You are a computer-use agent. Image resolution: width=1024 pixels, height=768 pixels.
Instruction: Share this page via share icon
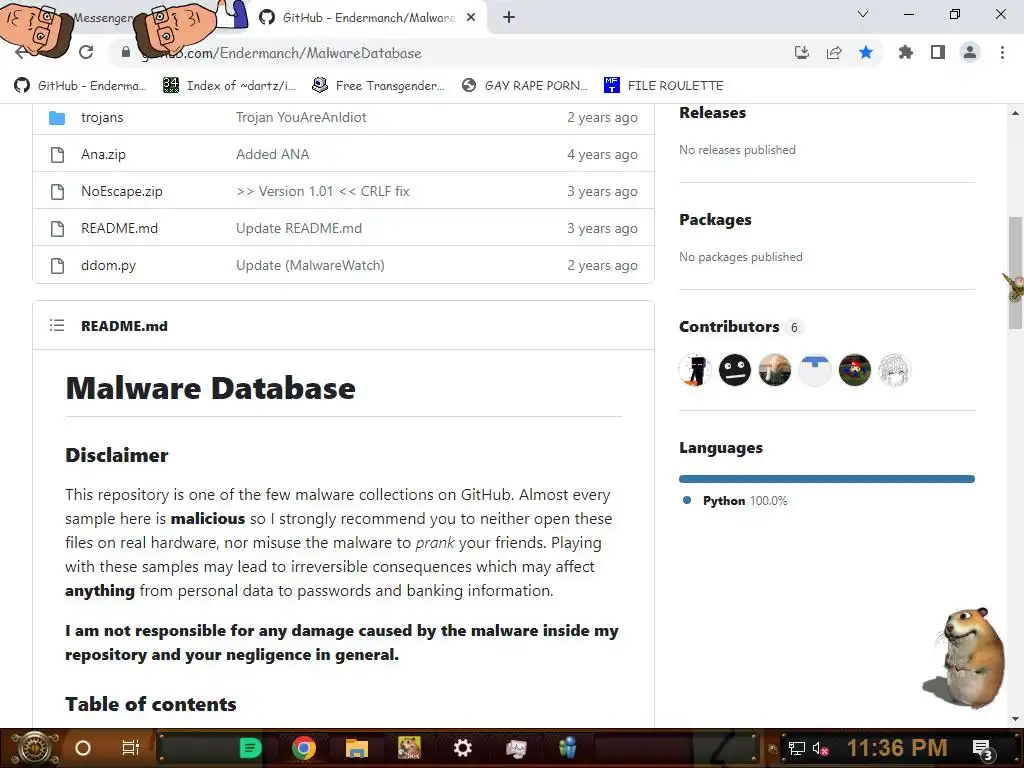(834, 52)
